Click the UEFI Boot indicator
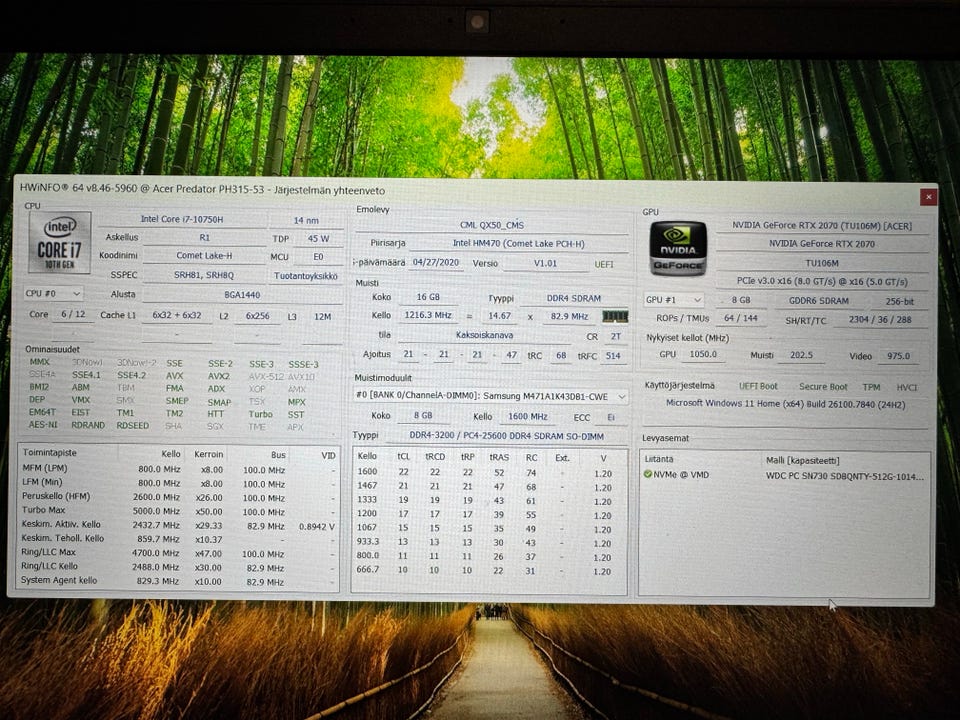The width and height of the screenshot is (960, 720). (x=758, y=386)
